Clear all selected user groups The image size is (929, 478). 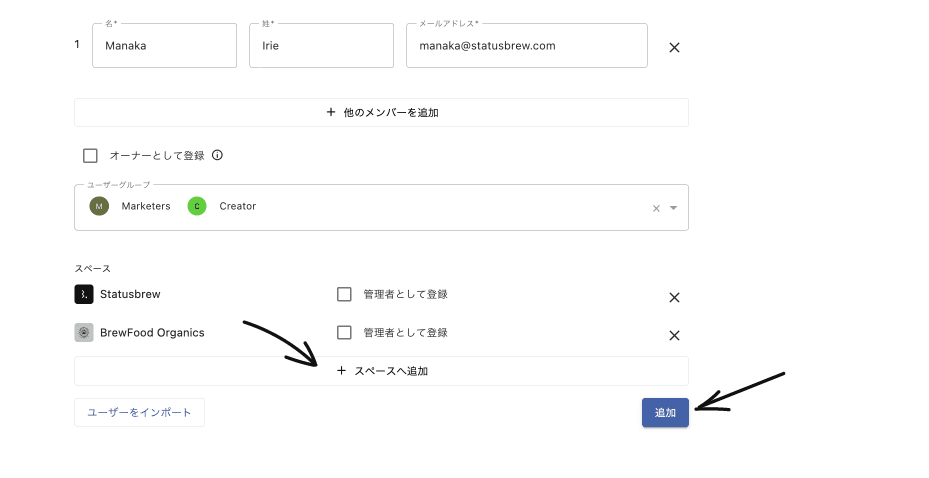tap(656, 208)
